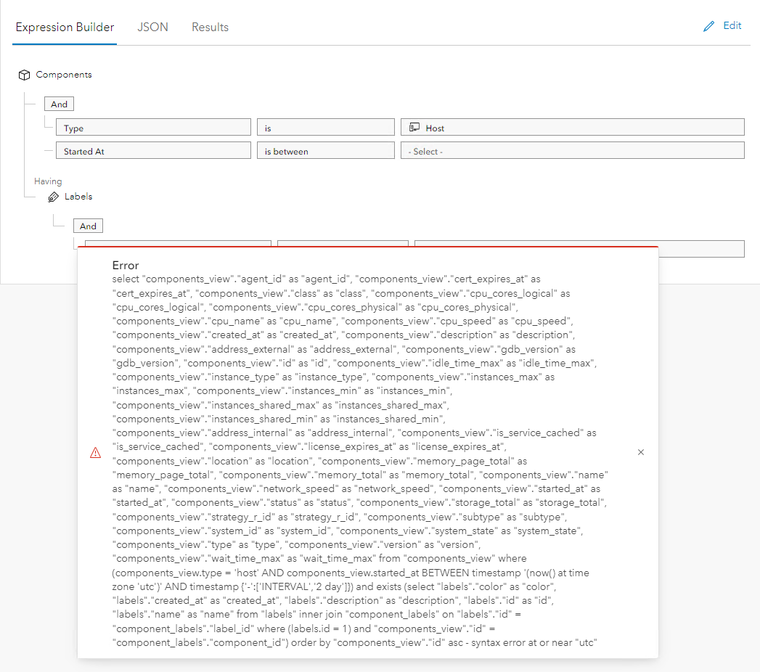Viewport: 760px width, 672px height.
Task: Click the 'Having' label text
Action: (48, 181)
